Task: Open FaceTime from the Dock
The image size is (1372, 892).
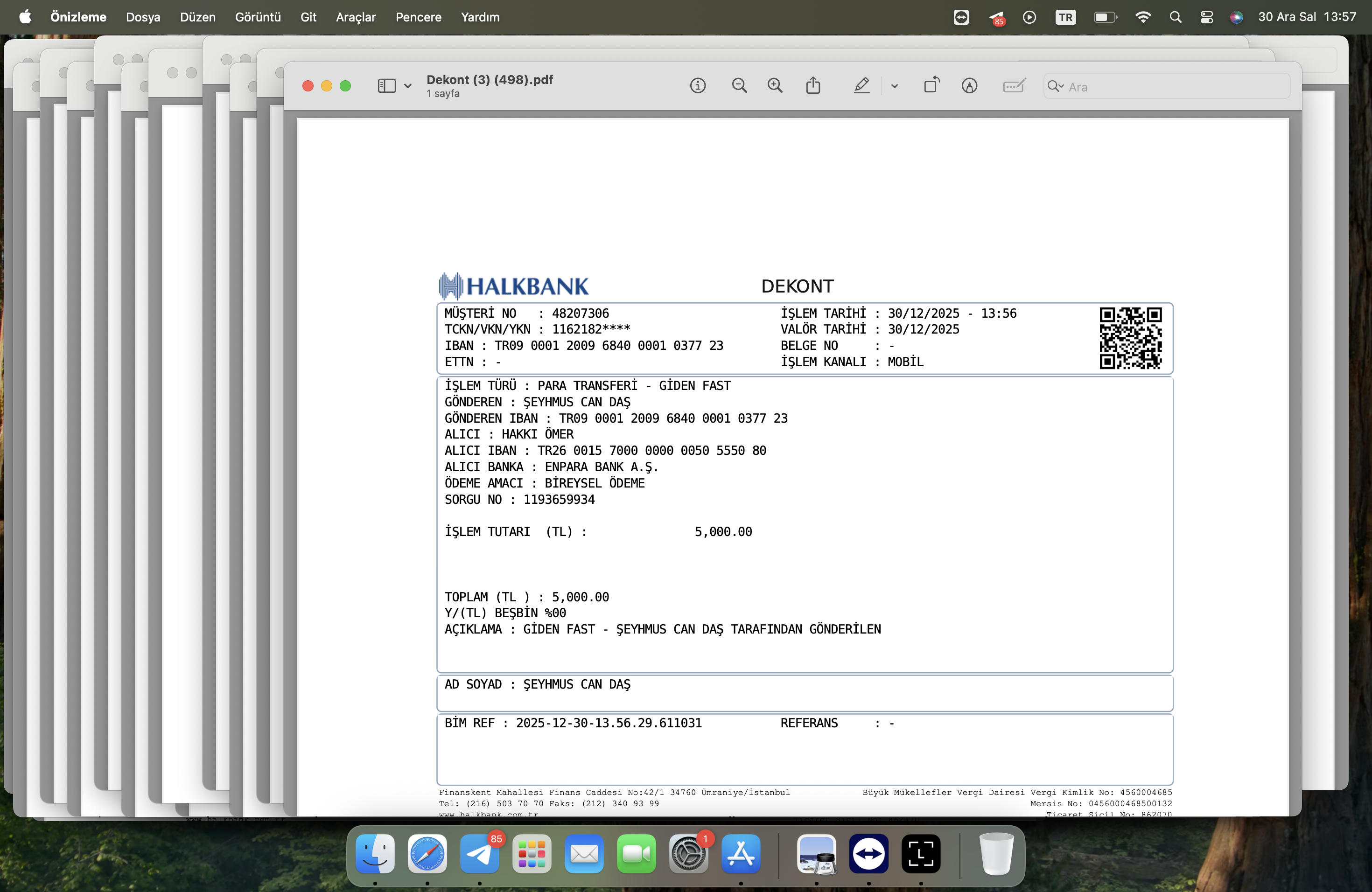Action: 637,853
